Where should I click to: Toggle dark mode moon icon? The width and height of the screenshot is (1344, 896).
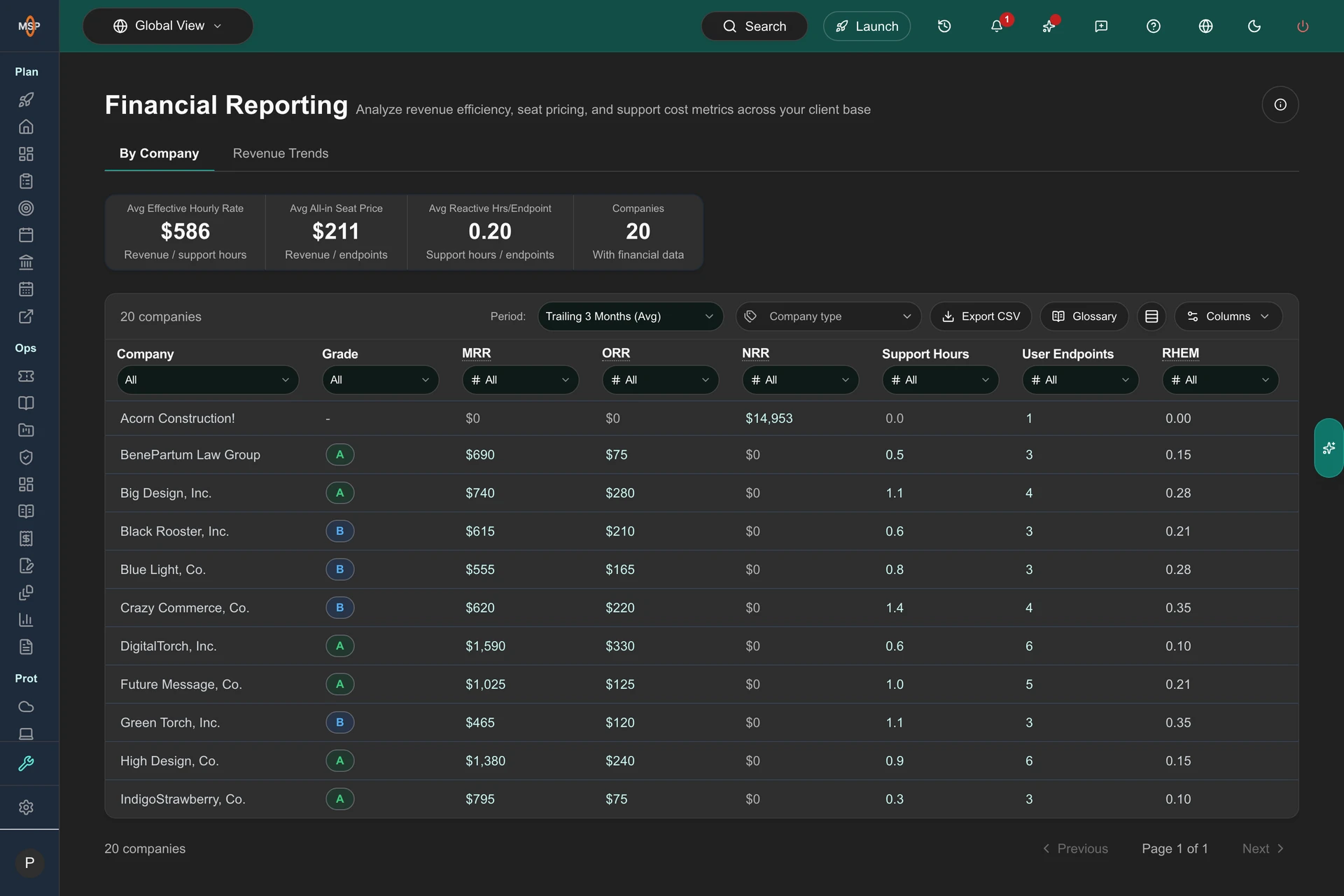tap(1254, 26)
